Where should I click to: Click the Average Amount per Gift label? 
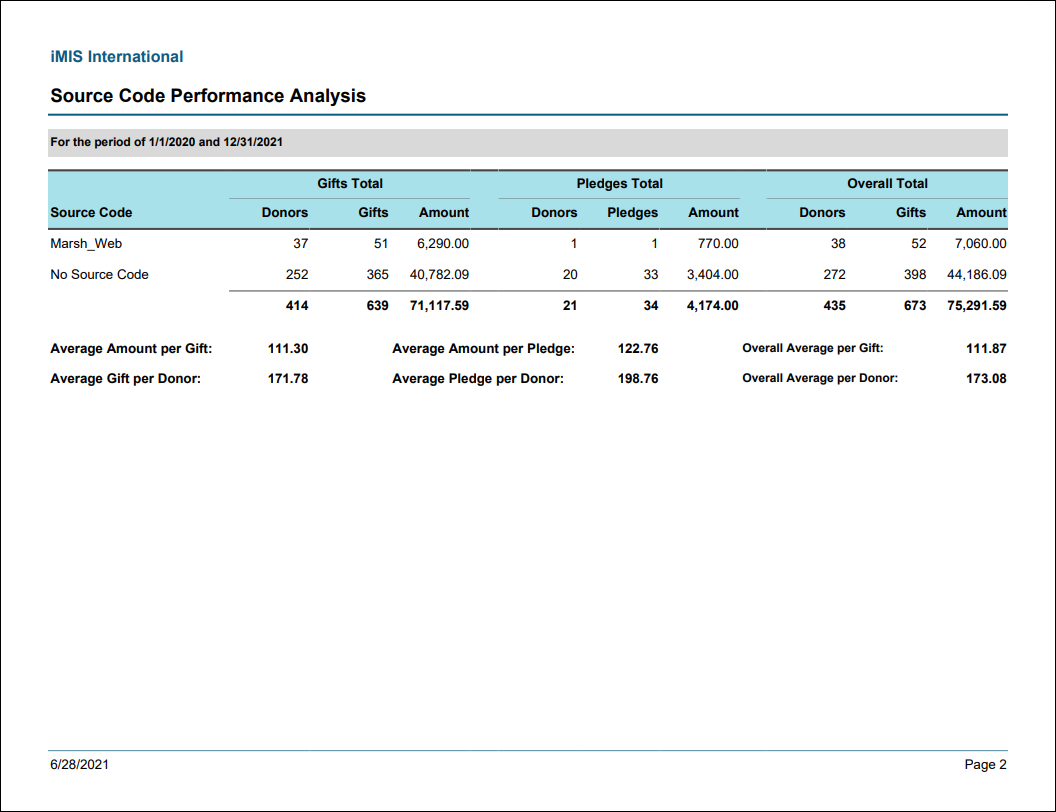point(131,349)
